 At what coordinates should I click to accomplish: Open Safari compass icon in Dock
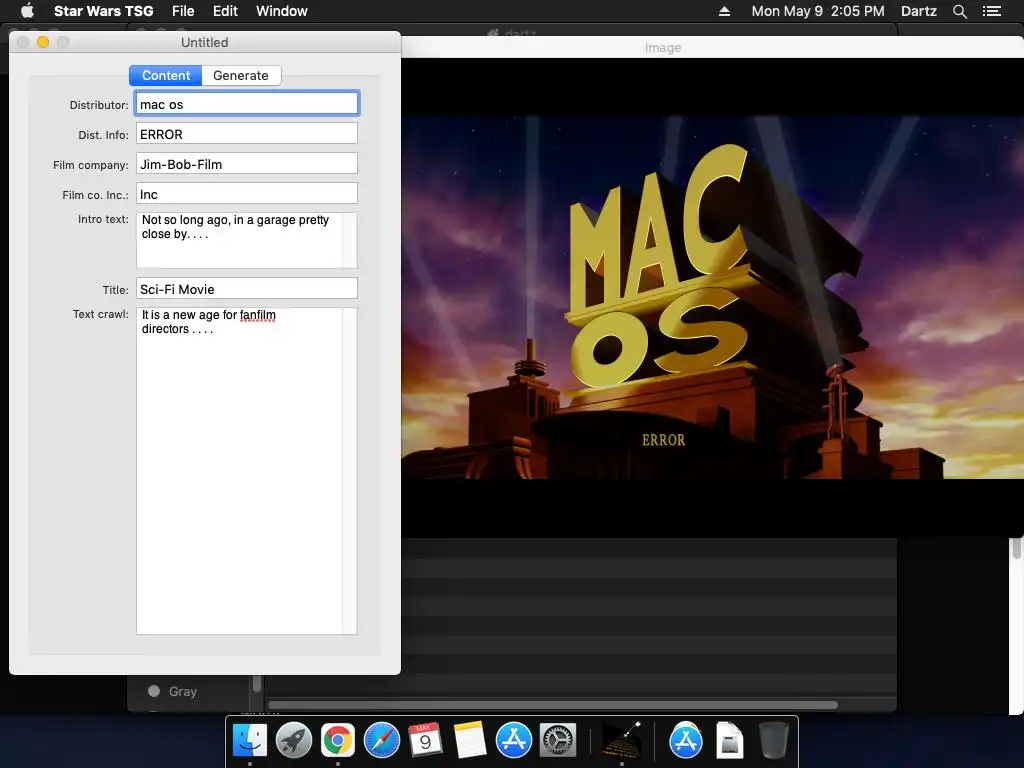381,741
